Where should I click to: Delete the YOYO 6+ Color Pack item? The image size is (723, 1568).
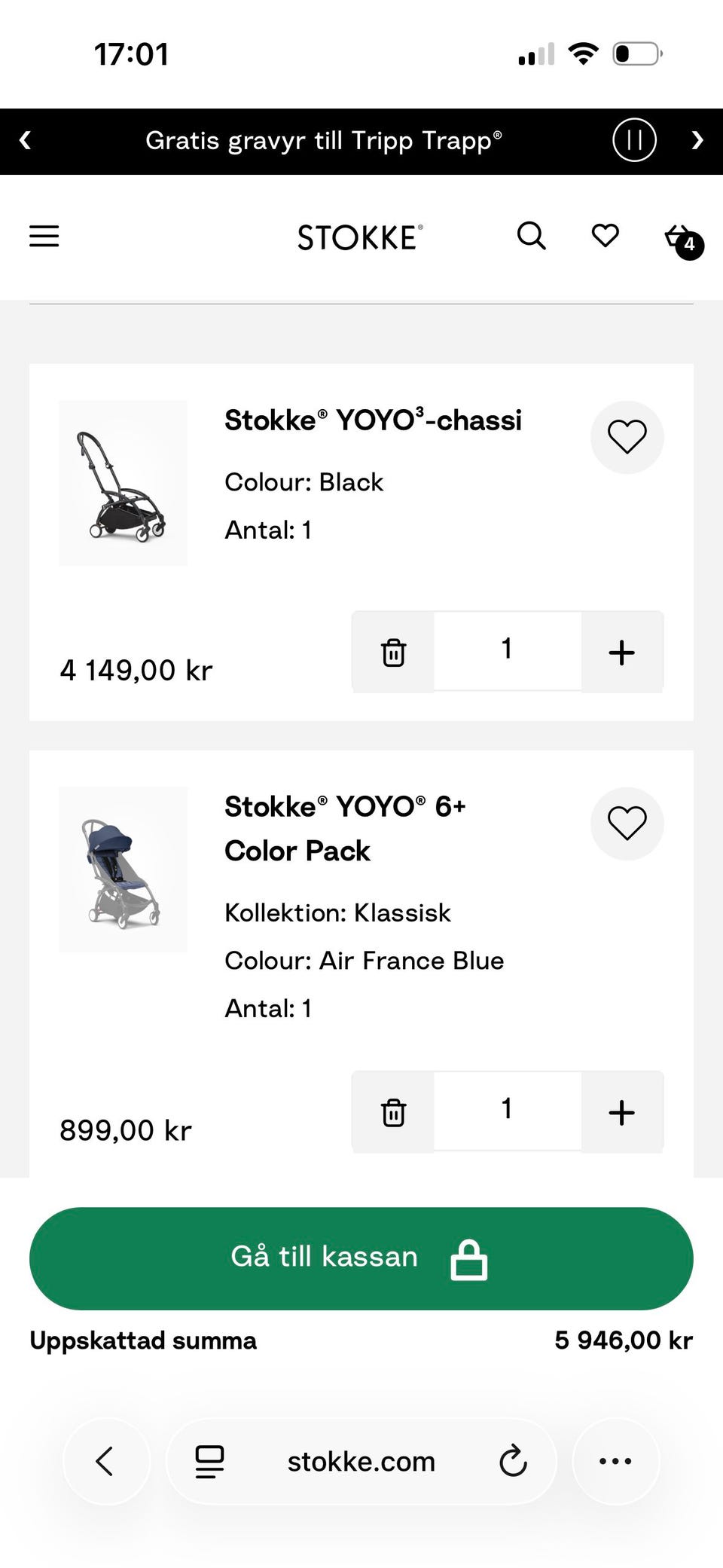393,1113
